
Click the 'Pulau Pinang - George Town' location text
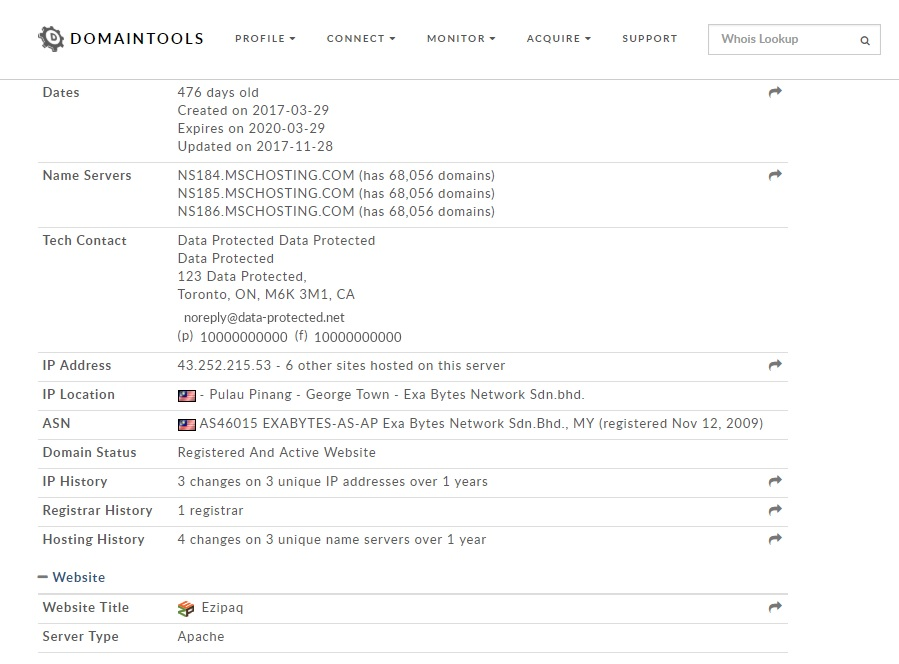point(299,395)
